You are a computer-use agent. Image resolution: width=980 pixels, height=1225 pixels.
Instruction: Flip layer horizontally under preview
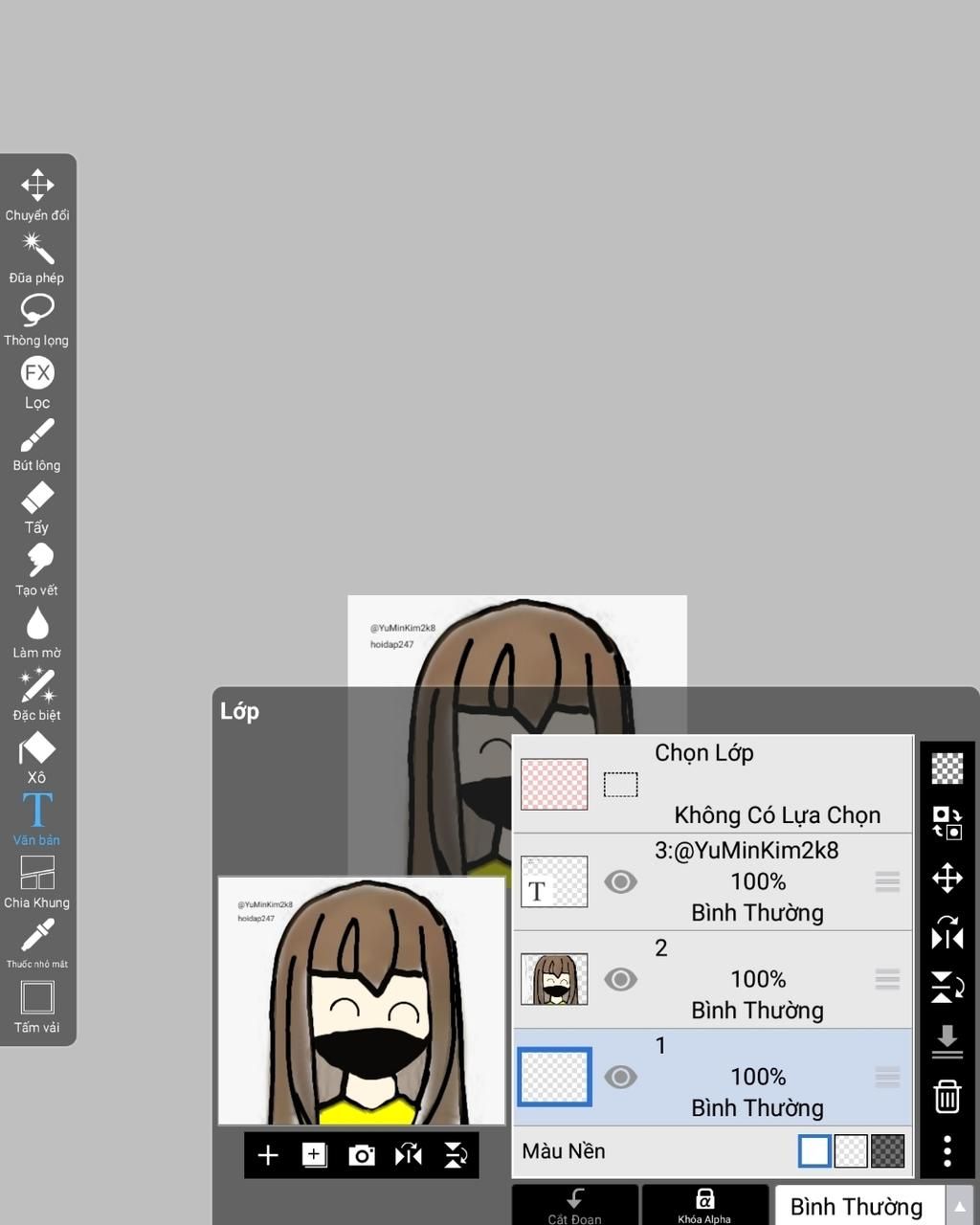point(409,1155)
